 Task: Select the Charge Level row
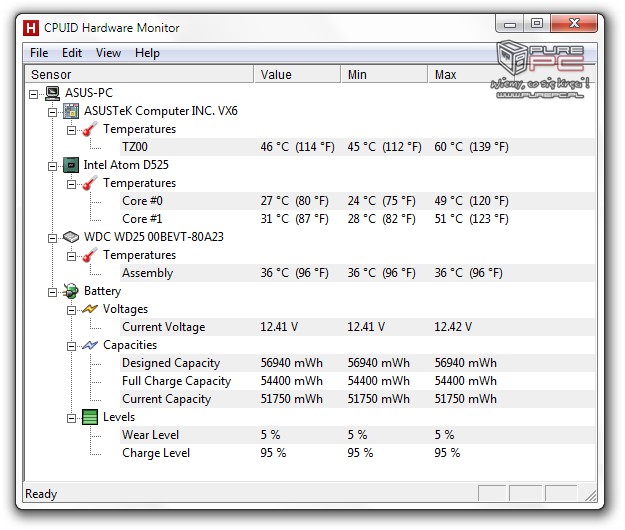click(x=358, y=453)
